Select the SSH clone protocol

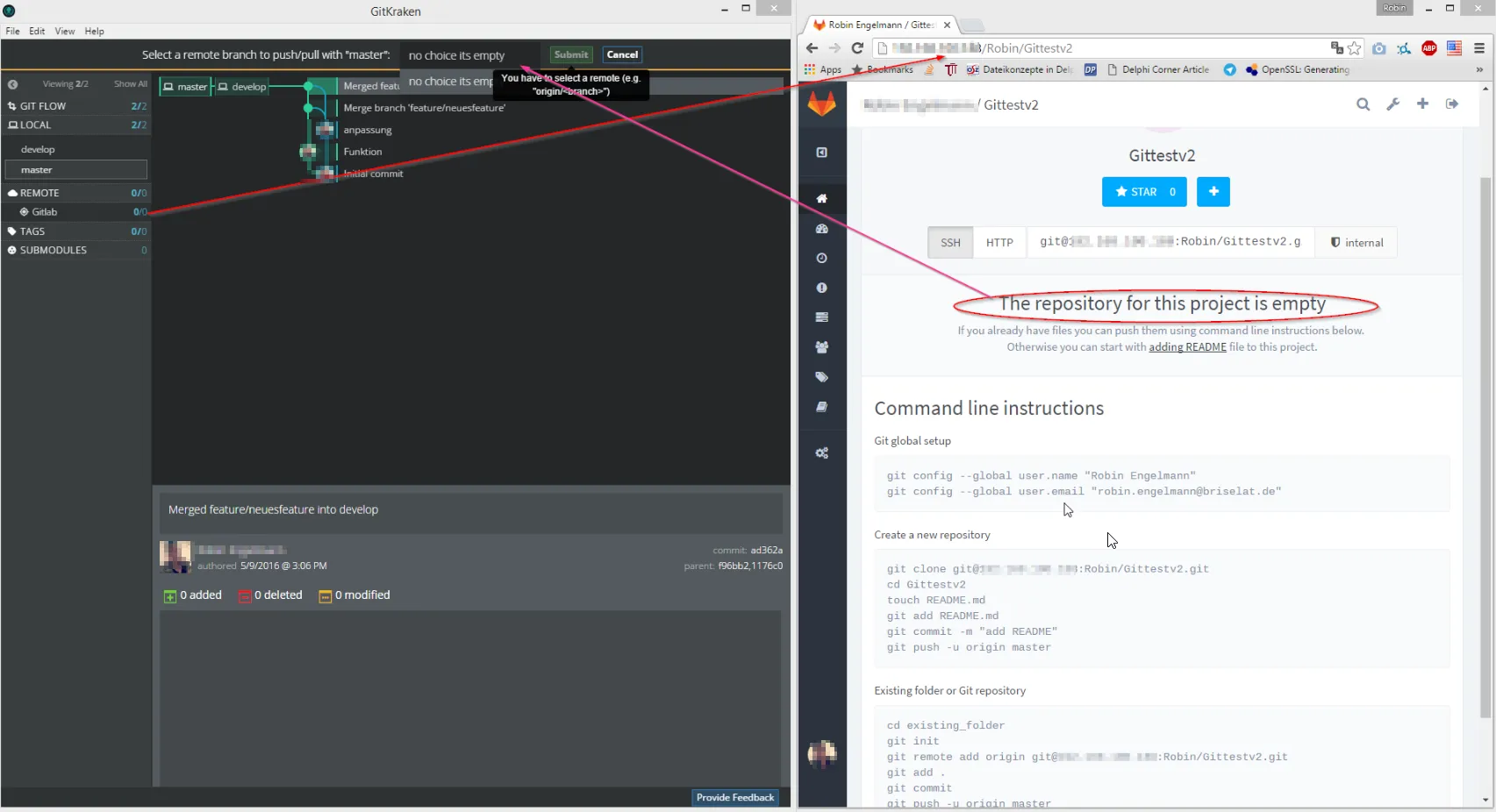pyautogui.click(x=950, y=243)
